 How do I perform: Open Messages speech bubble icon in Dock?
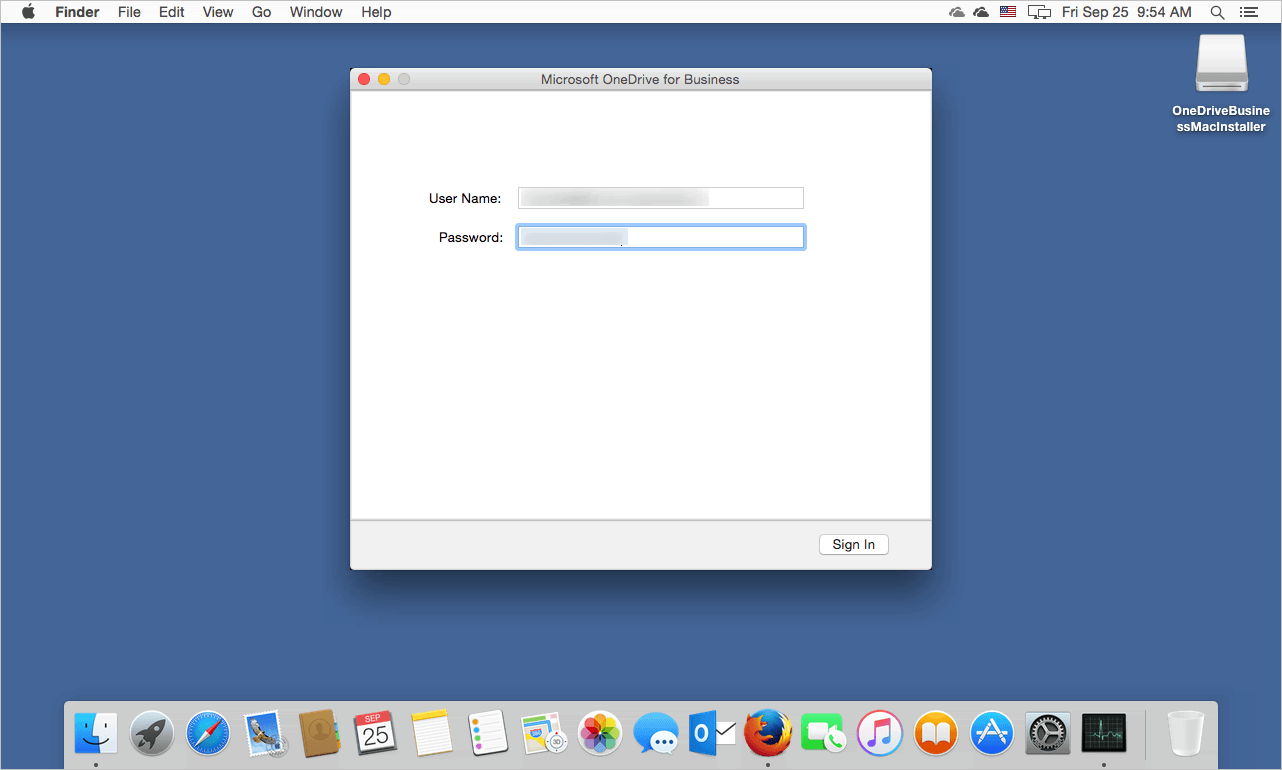click(657, 733)
